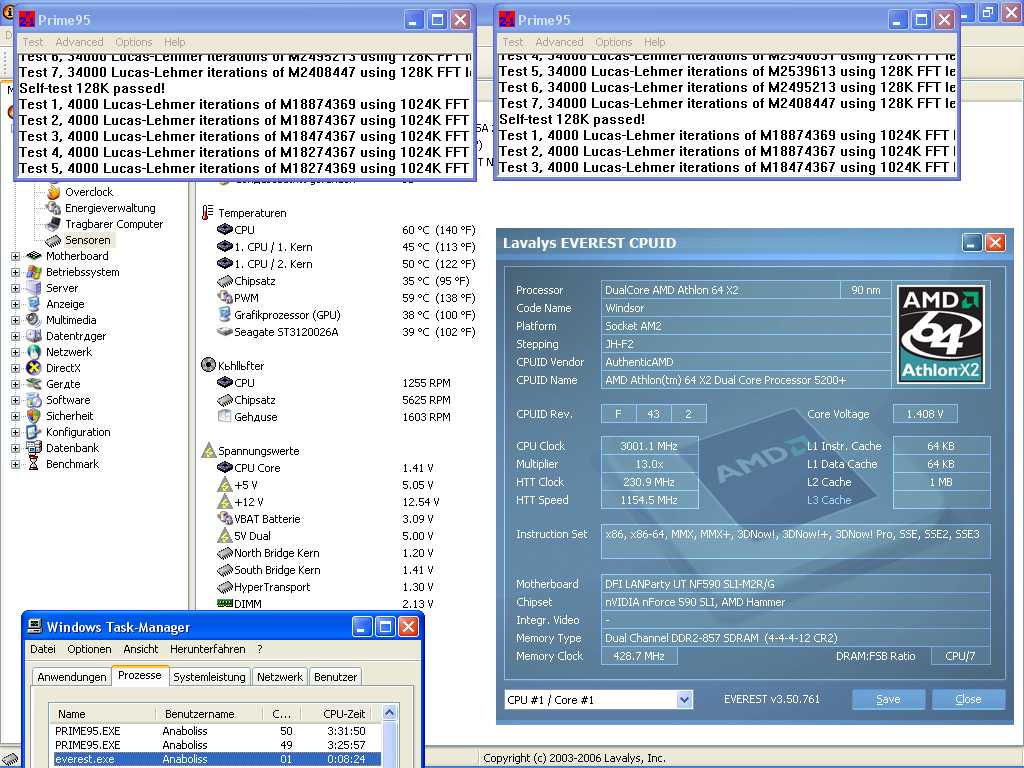Click Save button in EVEREST CPUID

888,699
